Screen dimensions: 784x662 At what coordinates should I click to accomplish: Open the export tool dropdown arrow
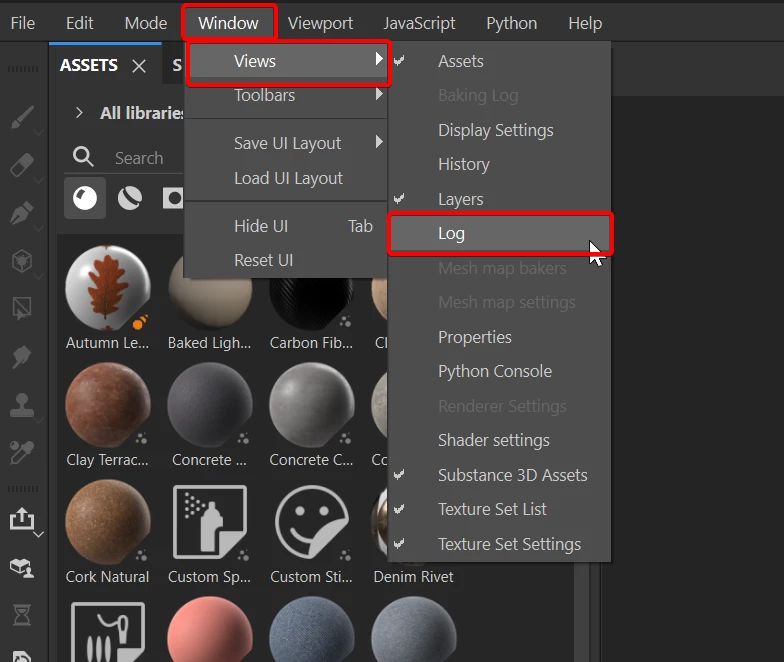(38, 534)
